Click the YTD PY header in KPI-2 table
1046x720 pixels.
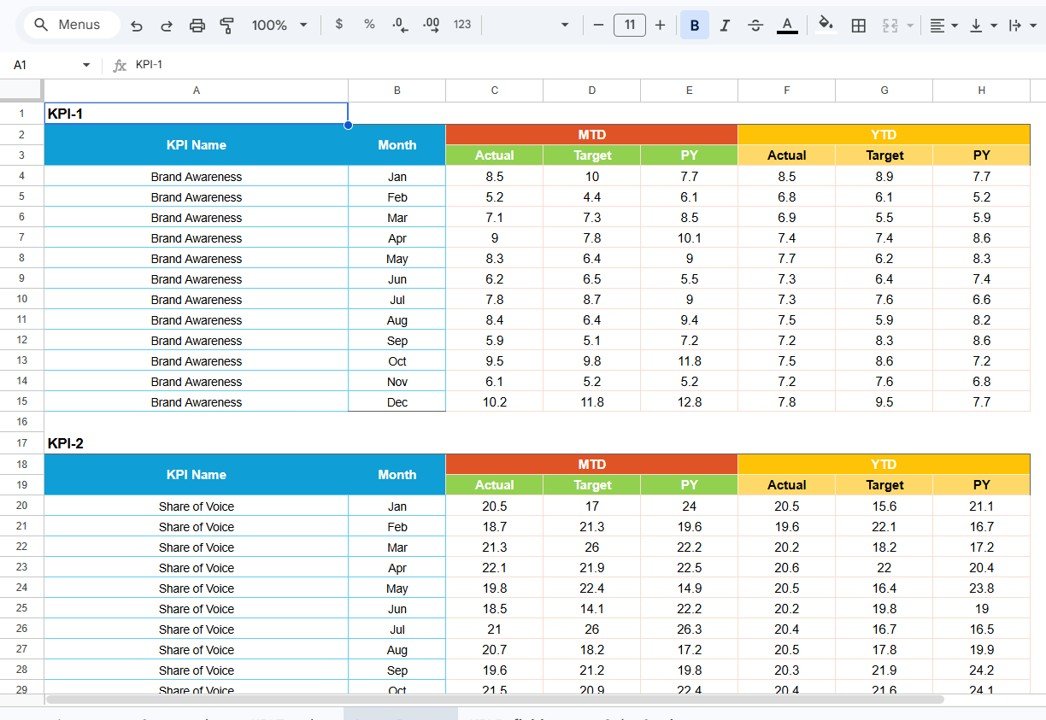[981, 485]
